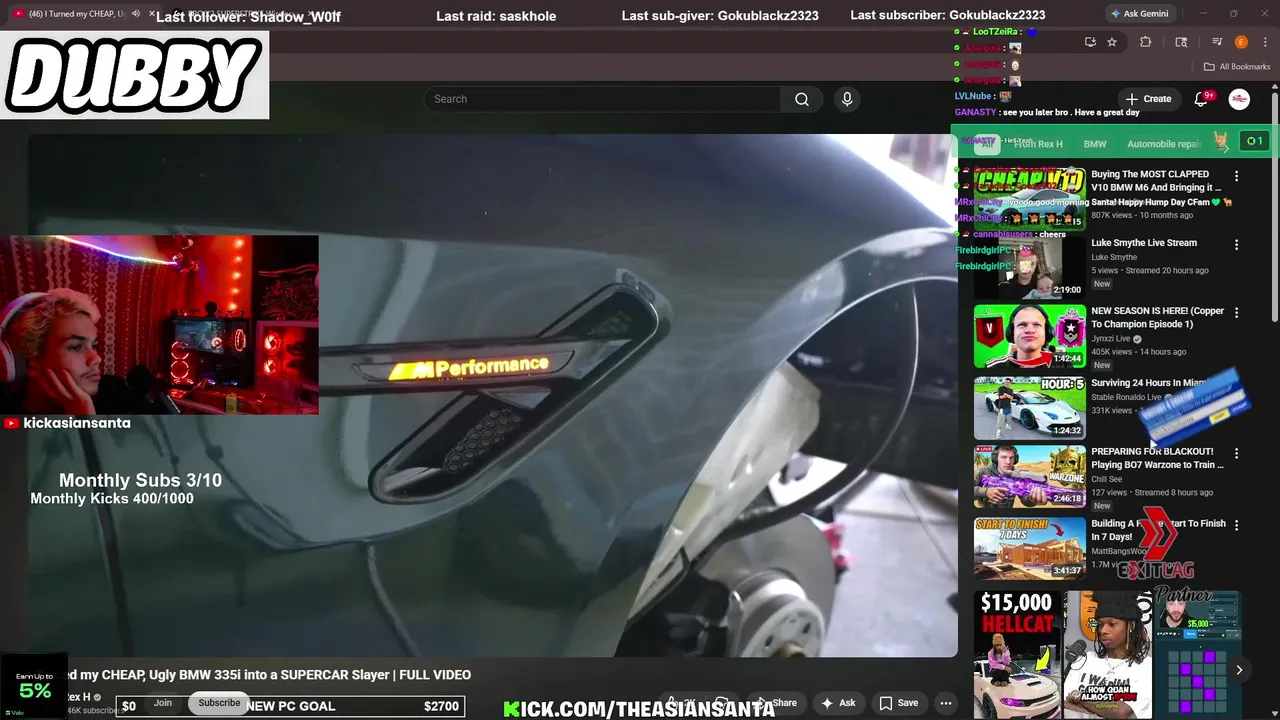Click the YouTube search magnifier button

(x=802, y=99)
